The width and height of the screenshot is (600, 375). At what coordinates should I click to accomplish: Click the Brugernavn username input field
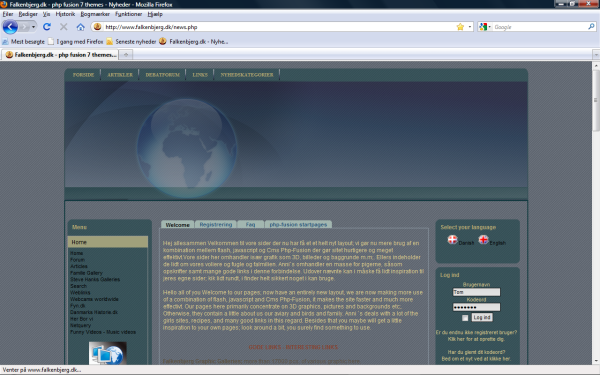pos(476,292)
